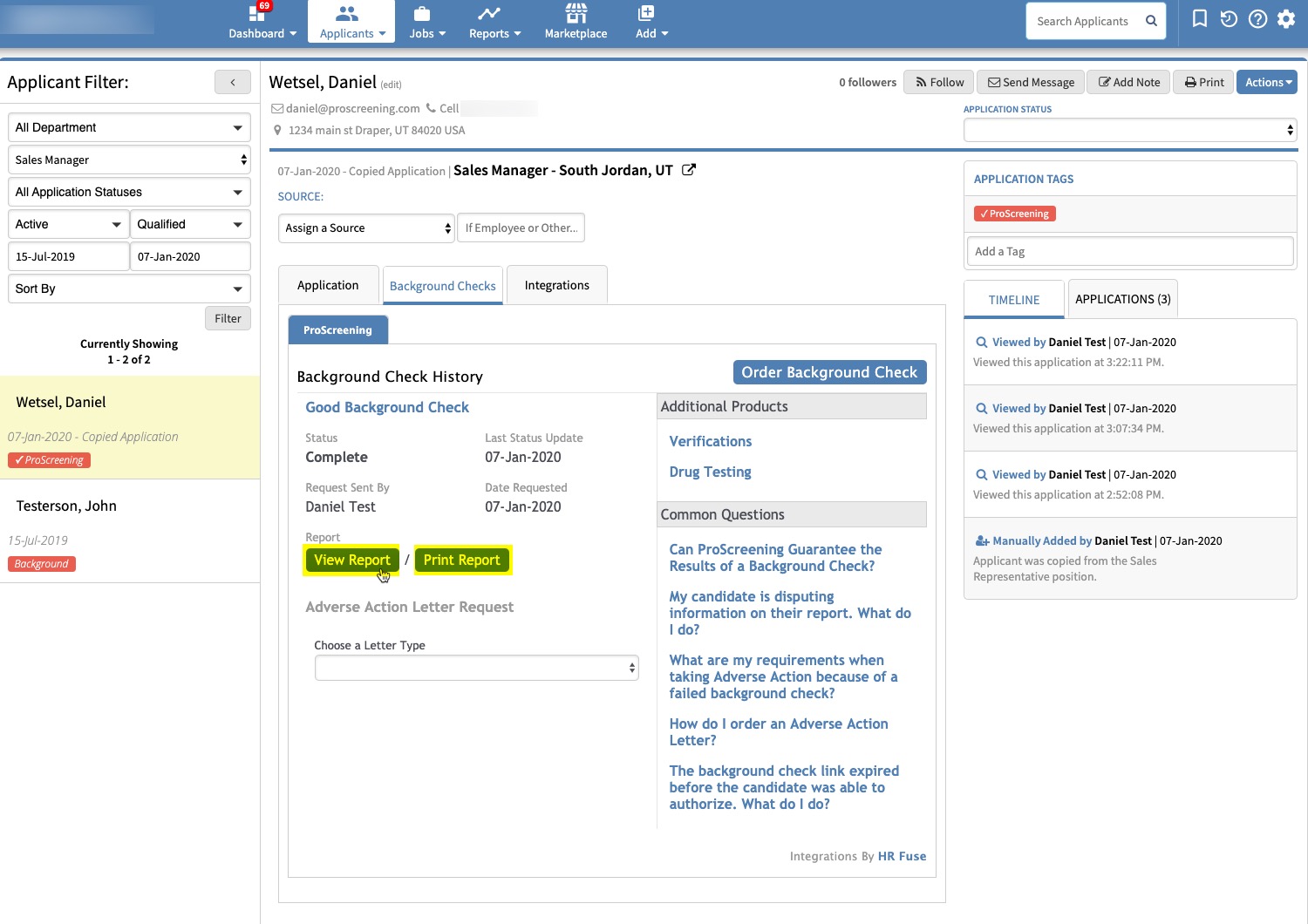The image size is (1308, 924).
Task: Open the Application Status dropdown
Action: coord(1129,130)
